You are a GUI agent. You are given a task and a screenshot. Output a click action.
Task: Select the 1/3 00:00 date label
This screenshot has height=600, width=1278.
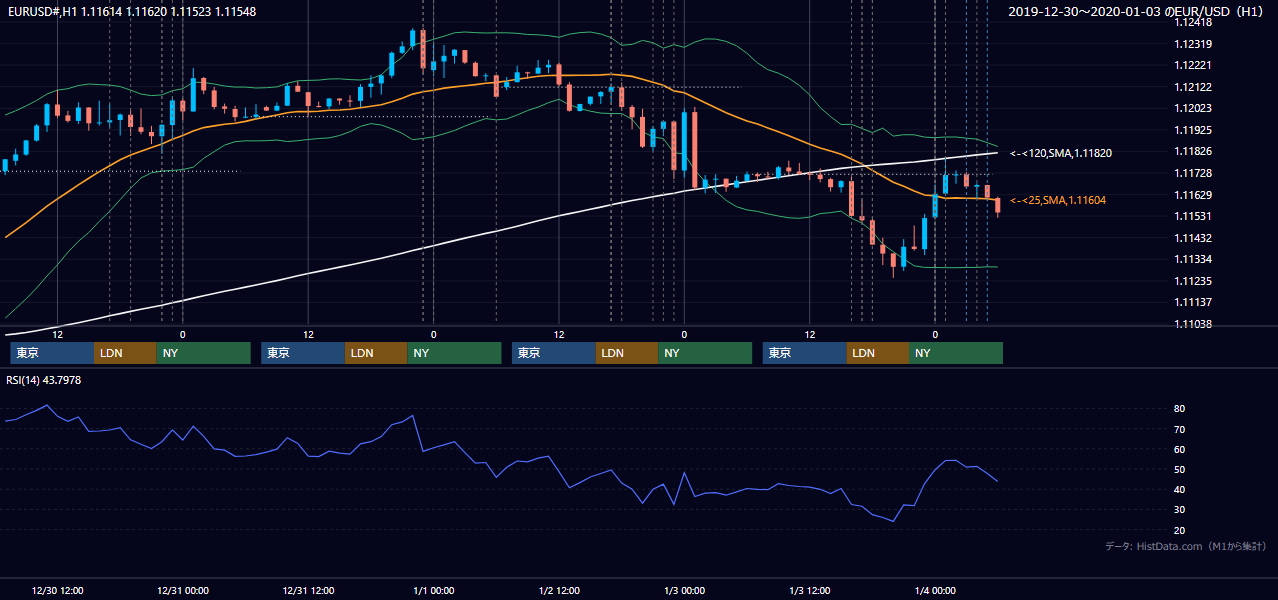point(684,590)
